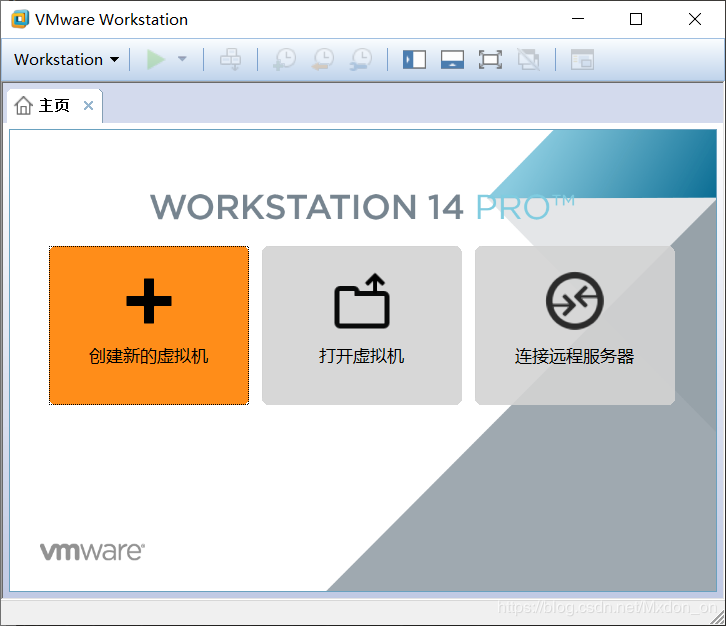Select the 主页 home tab

pyautogui.click(x=44, y=106)
